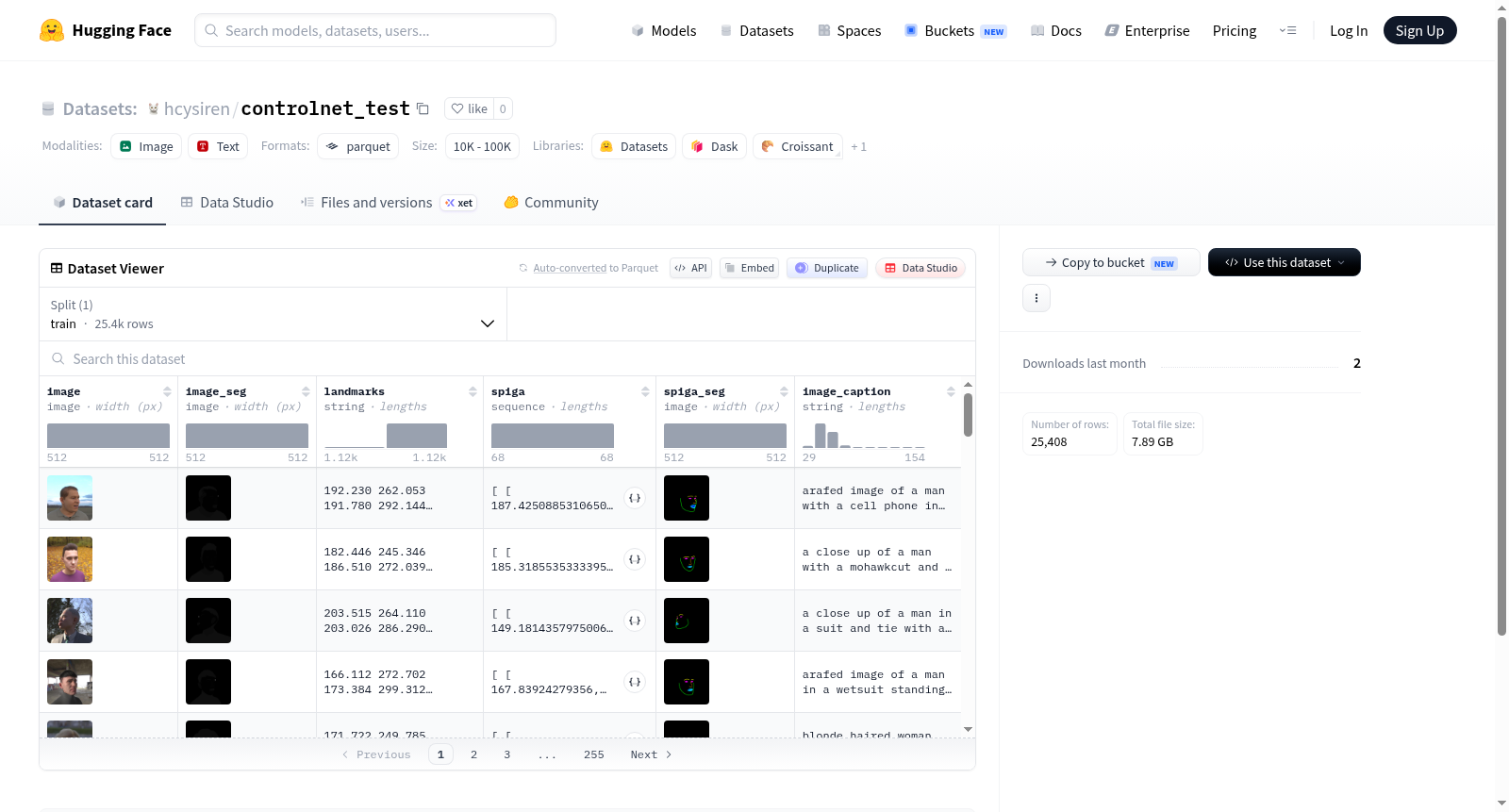
Task: Go to pagination page 3
Action: point(506,754)
